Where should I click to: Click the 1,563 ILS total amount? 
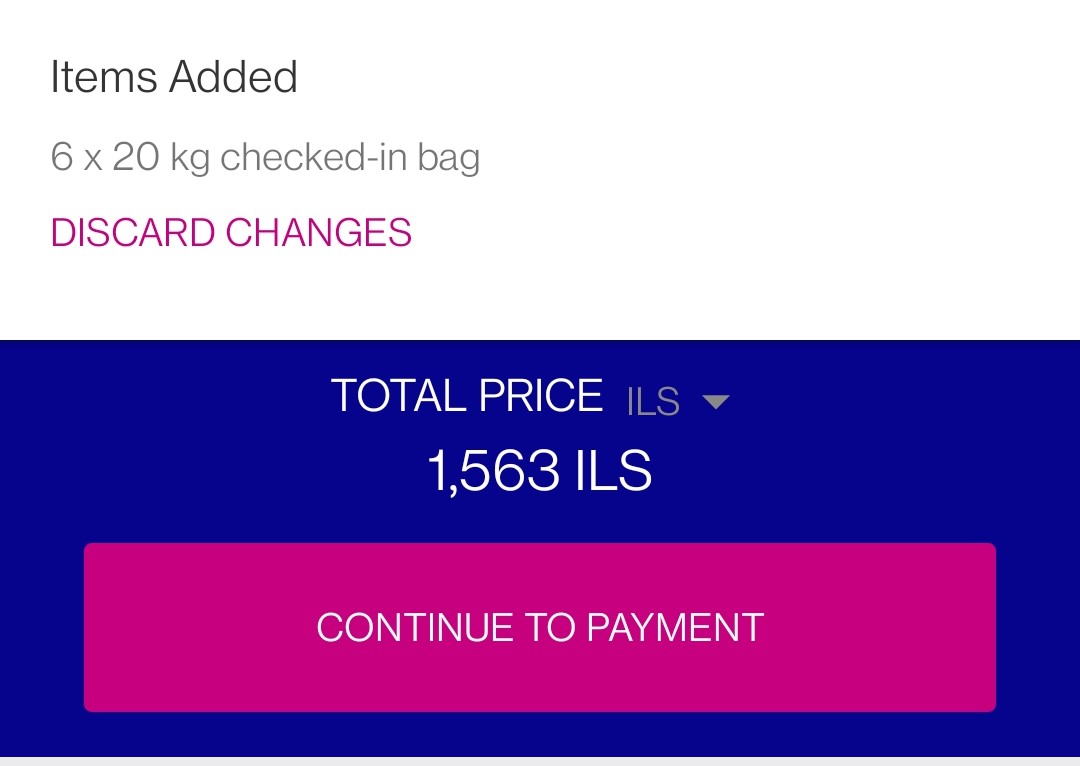coord(539,471)
